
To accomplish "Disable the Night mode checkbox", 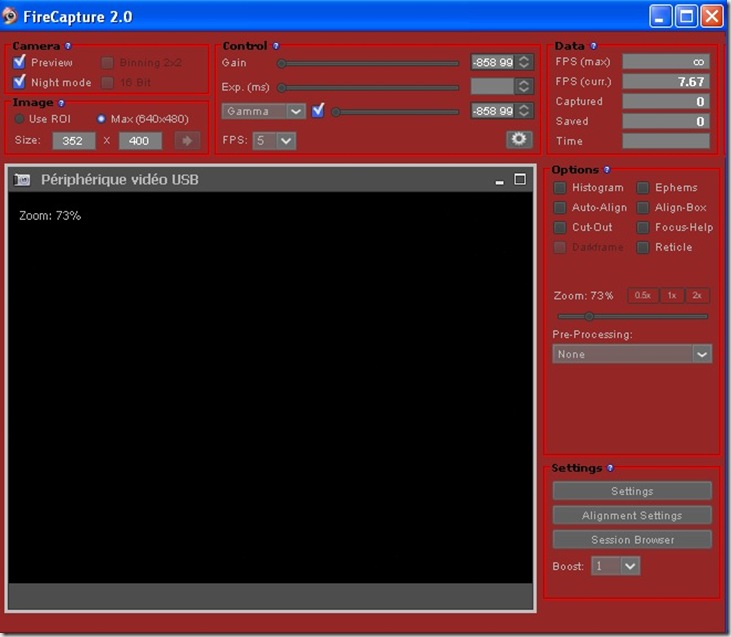I will [x=19, y=82].
